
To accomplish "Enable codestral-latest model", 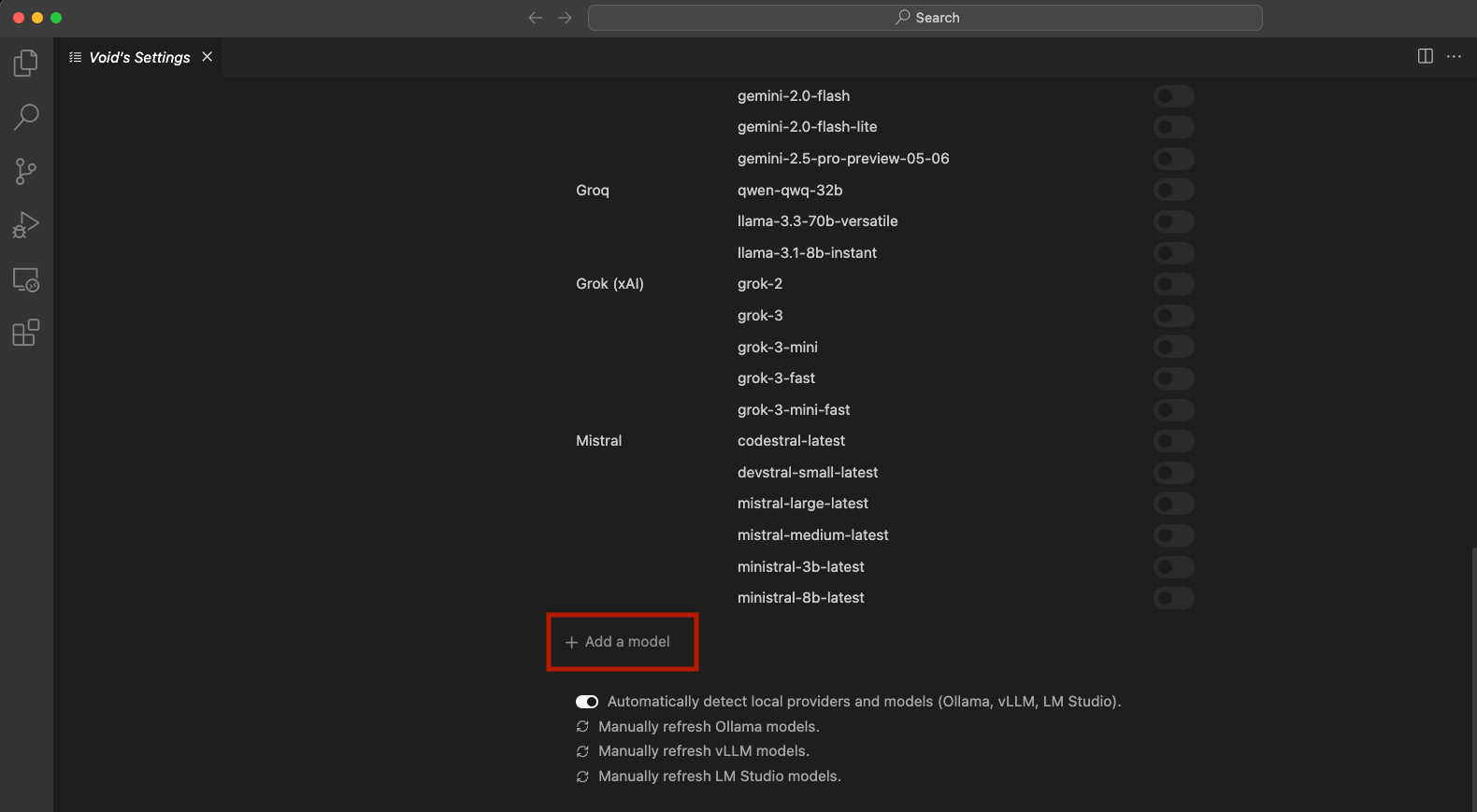I will point(1174,441).
